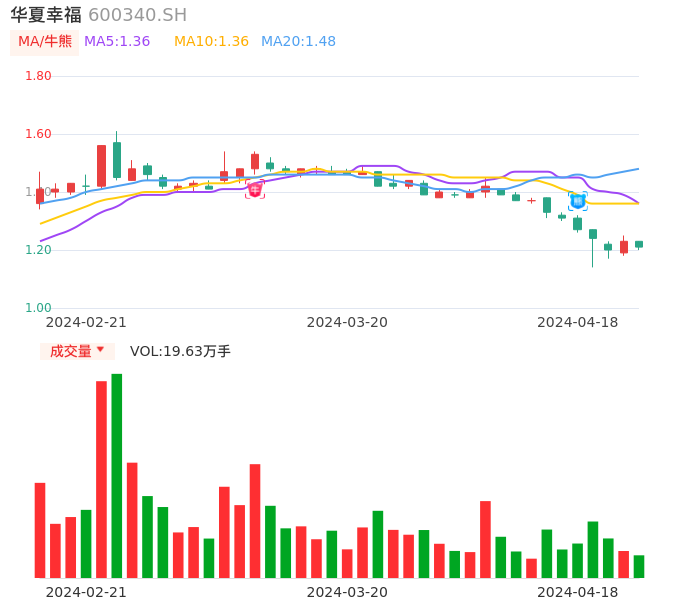Image resolution: width=686 pixels, height=606 pixels.
Task: Click the 2024-04-18 date label under volume chart
Action: [577, 592]
